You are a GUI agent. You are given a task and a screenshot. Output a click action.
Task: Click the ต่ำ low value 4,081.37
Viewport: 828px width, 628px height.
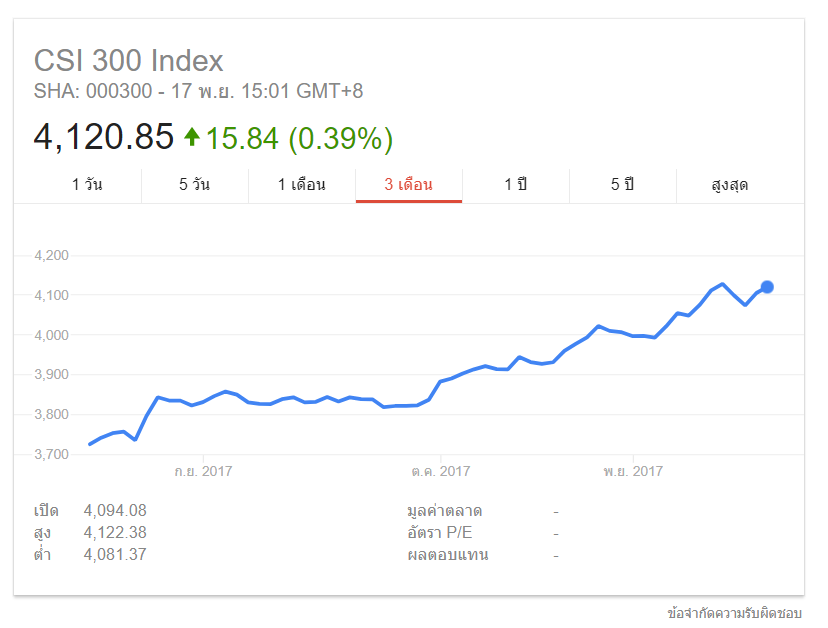click(115, 554)
